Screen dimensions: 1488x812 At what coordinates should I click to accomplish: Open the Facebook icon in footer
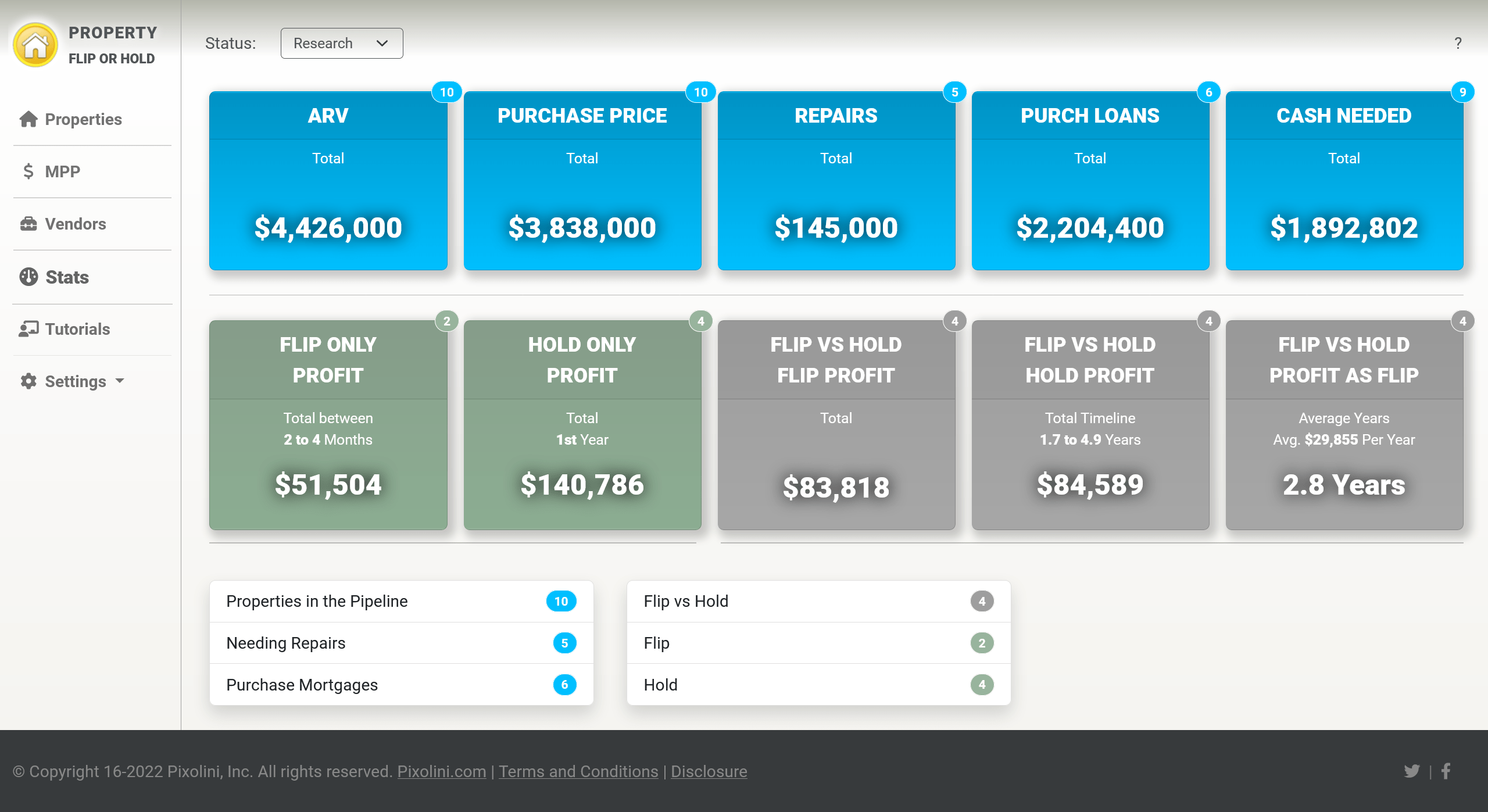point(1446,771)
